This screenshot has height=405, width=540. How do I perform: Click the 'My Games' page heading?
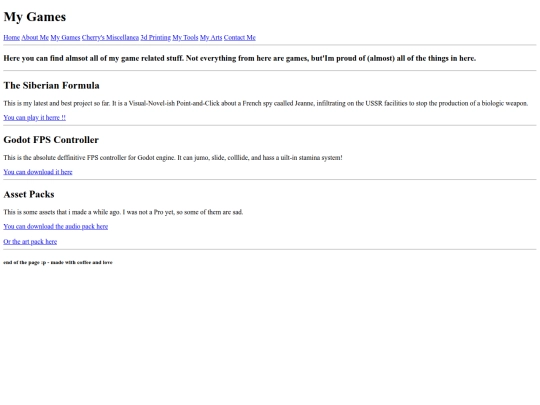coord(35,17)
